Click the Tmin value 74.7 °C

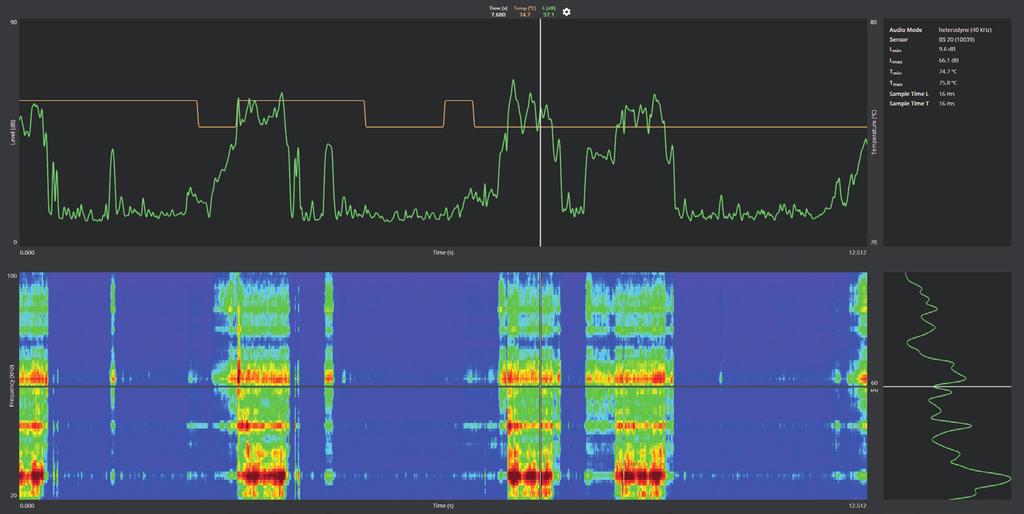click(x=948, y=72)
